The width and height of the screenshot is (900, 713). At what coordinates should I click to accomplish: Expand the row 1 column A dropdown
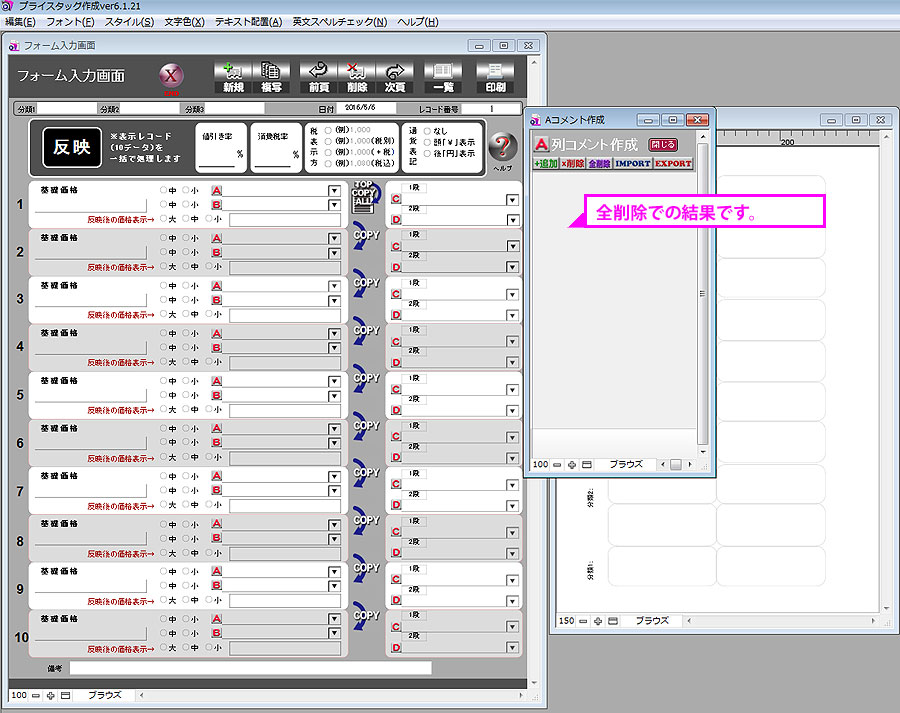(x=334, y=190)
